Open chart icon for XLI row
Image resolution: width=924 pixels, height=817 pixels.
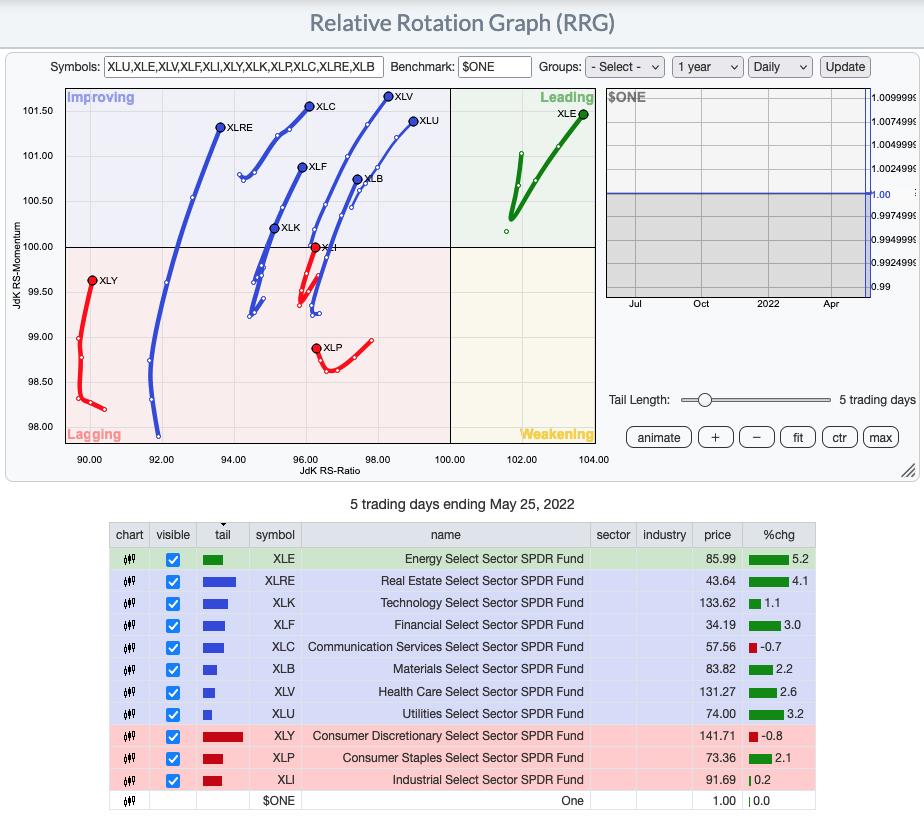[x=129, y=780]
